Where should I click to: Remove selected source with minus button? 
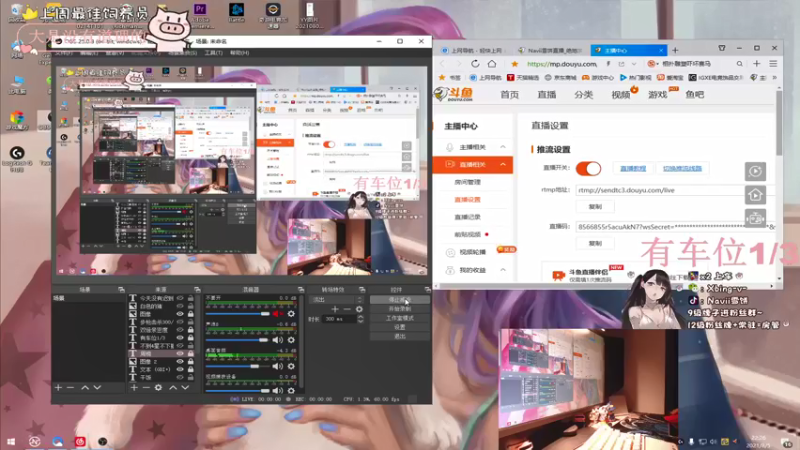(146, 388)
